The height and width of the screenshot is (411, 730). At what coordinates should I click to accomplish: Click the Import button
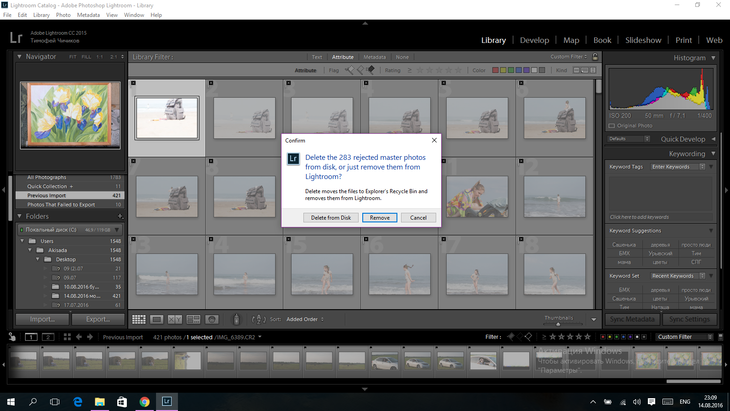click(42, 319)
